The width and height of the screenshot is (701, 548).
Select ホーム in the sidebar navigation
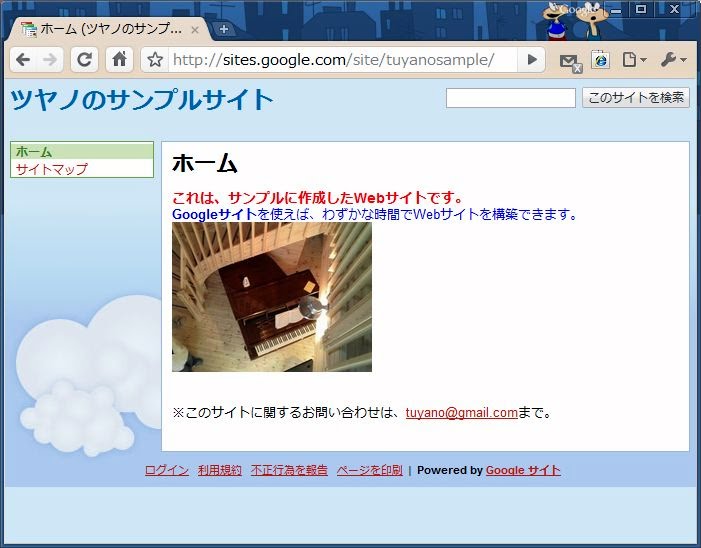(34, 151)
